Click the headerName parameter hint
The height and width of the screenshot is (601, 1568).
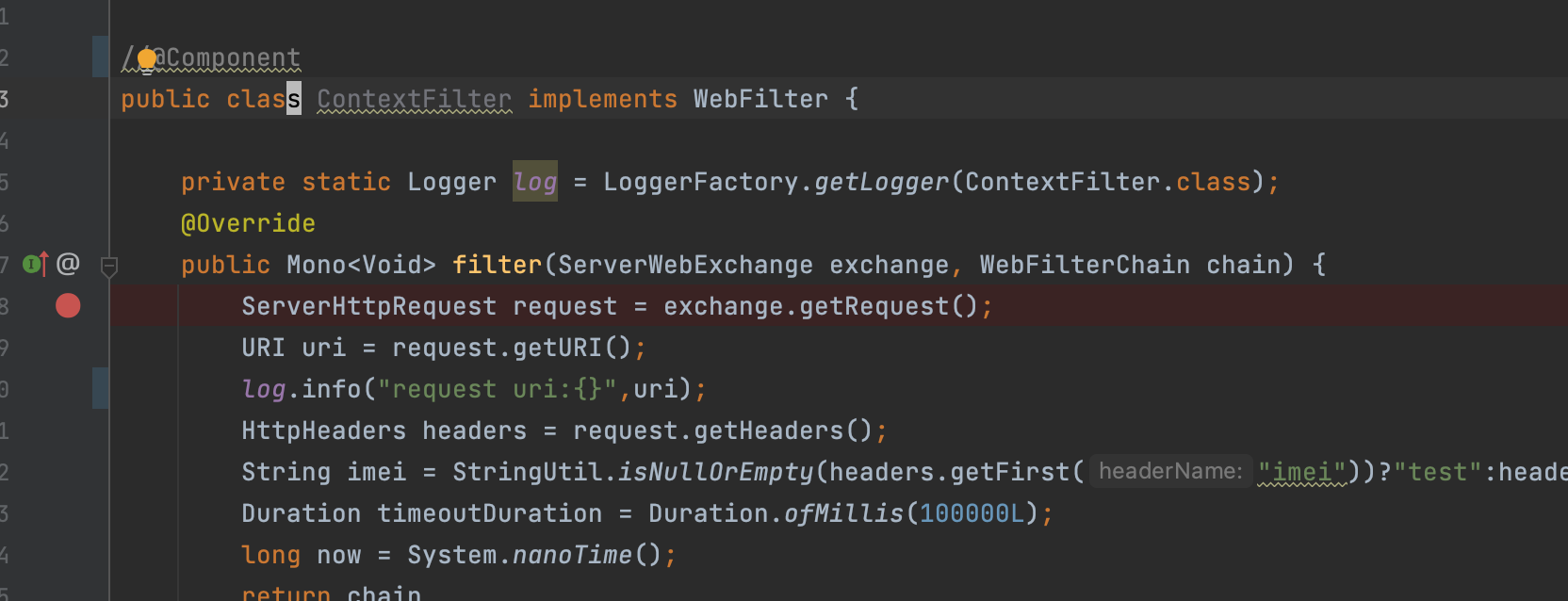(1170, 471)
